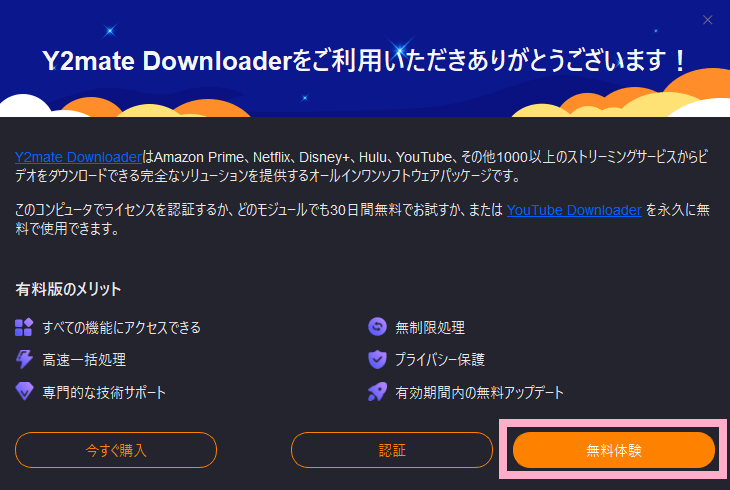Click the lightning bolt icon for 高速一括処理

pyautogui.click(x=24, y=360)
